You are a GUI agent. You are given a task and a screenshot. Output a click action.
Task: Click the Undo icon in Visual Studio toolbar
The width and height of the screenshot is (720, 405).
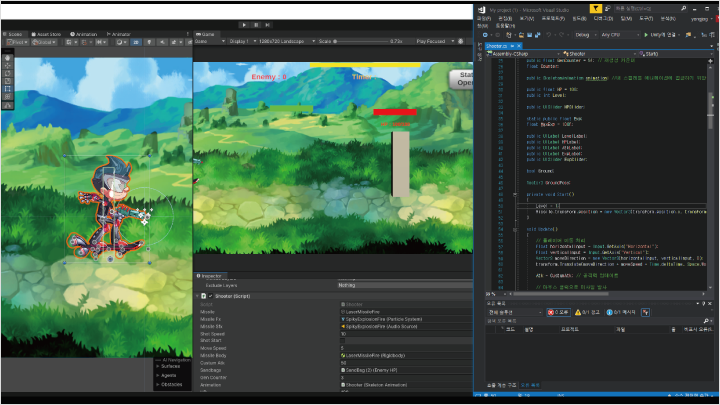click(549, 35)
